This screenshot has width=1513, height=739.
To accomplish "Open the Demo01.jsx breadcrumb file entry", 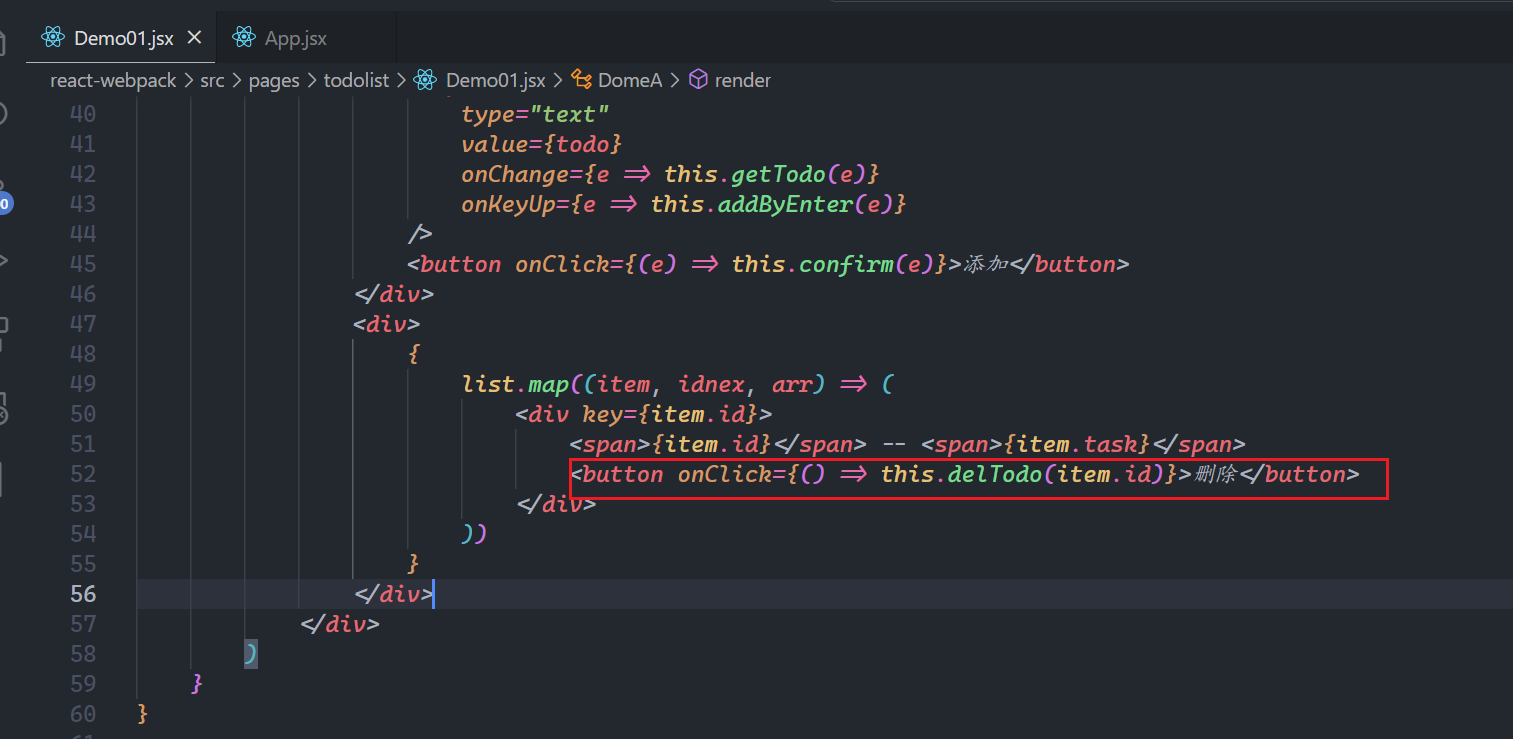I will (x=496, y=80).
